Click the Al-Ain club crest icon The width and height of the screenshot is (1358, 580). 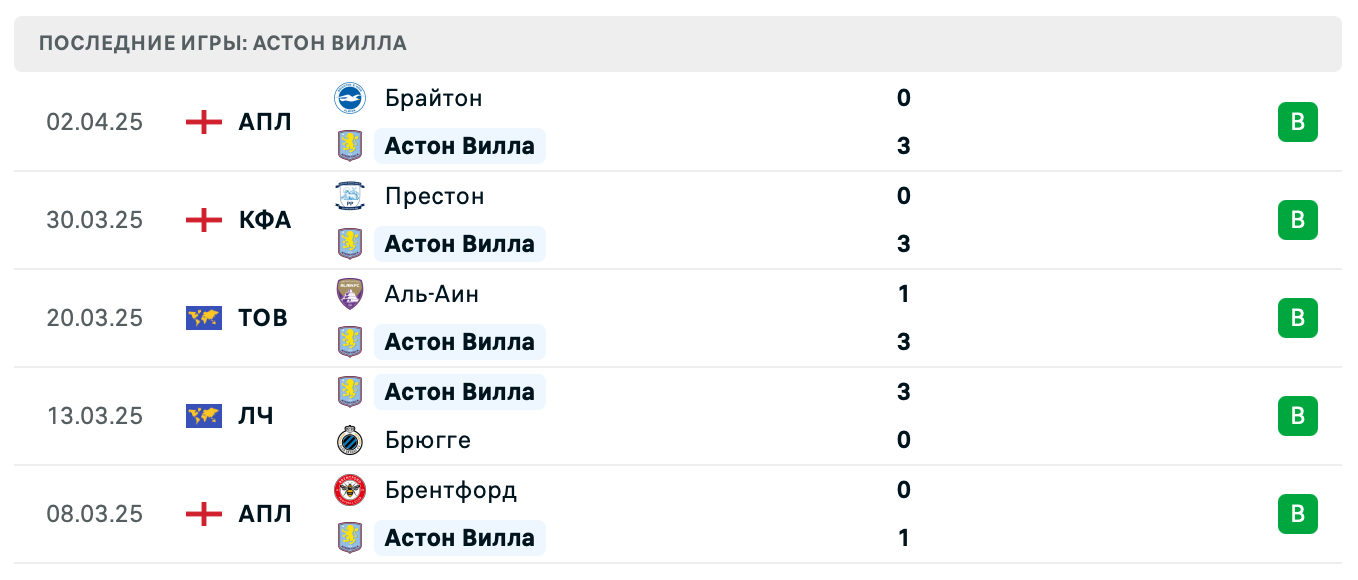point(350,294)
